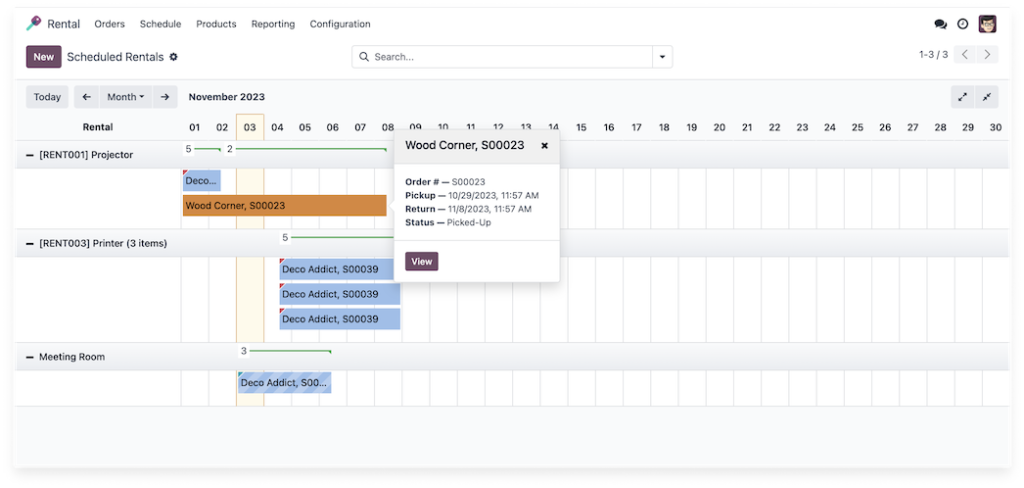
Task: Click the Return 11/8/2023 line in popover
Action: [x=468, y=209]
